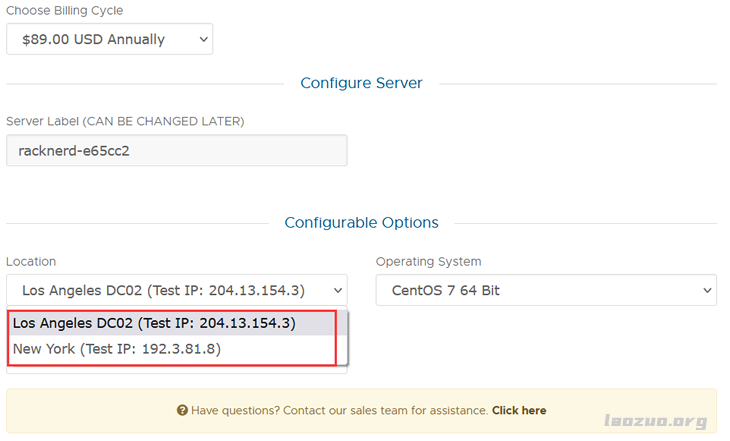Click the Location dropdown chevron arrow
730x441 pixels.
tap(337, 291)
